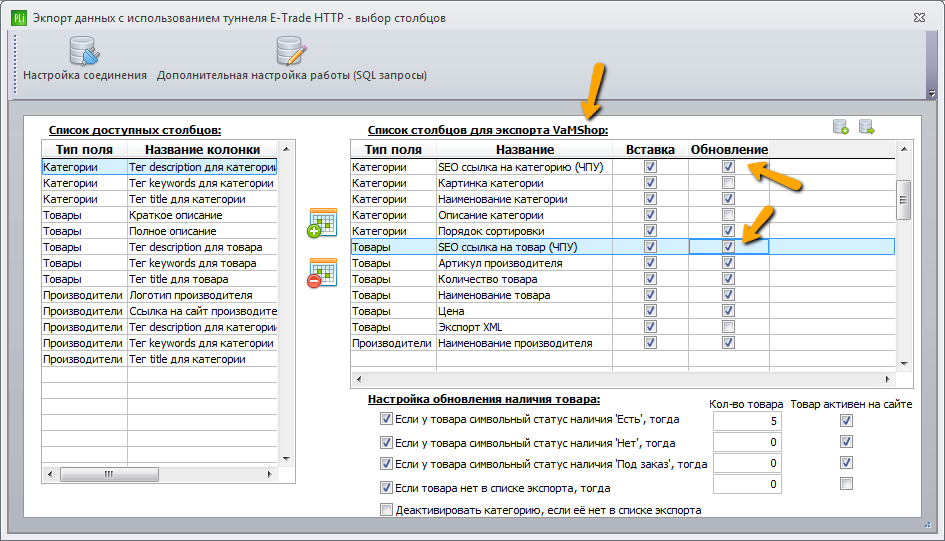The width and height of the screenshot is (945, 541).
Task: Click Обновление column header
Action: coord(729,149)
